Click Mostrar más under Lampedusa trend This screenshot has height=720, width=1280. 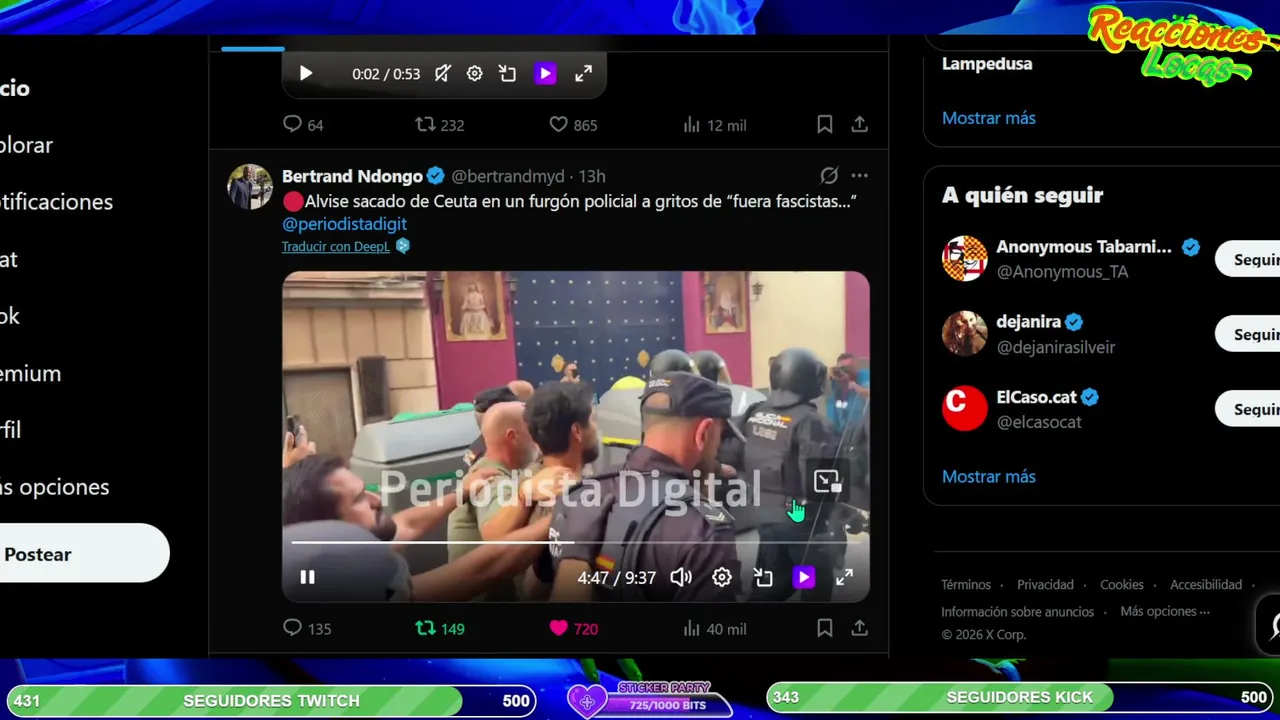[x=989, y=118]
